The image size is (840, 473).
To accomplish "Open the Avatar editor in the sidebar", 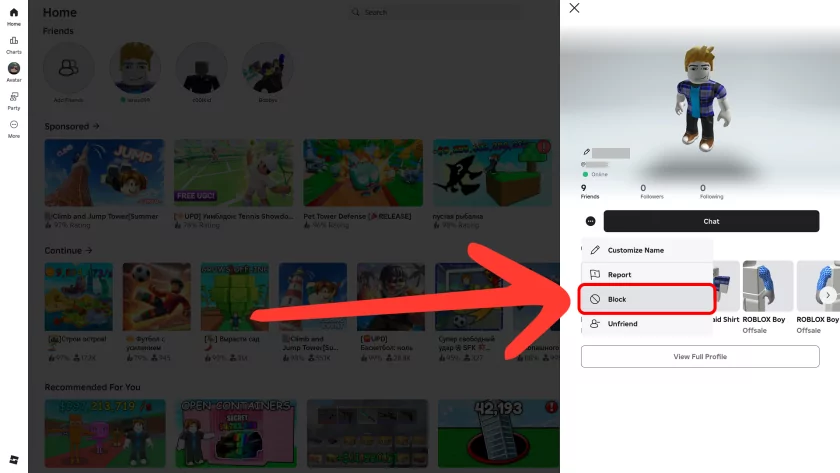I will tap(14, 72).
